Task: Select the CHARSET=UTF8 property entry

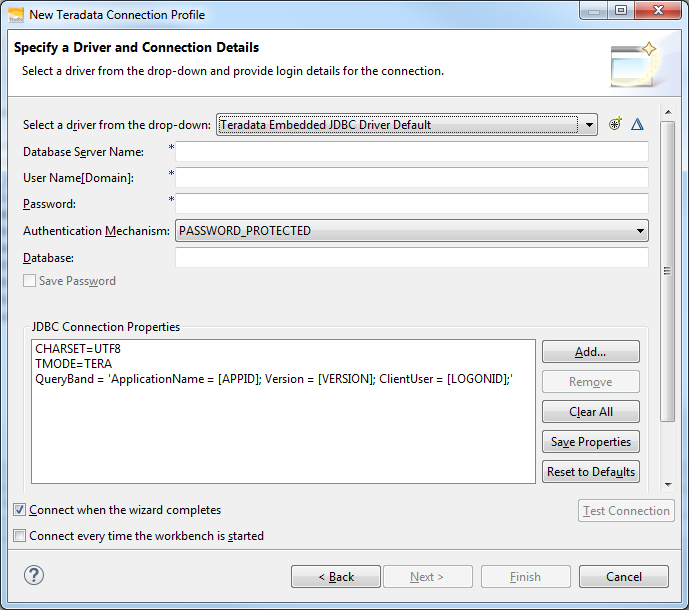Action: 78,349
